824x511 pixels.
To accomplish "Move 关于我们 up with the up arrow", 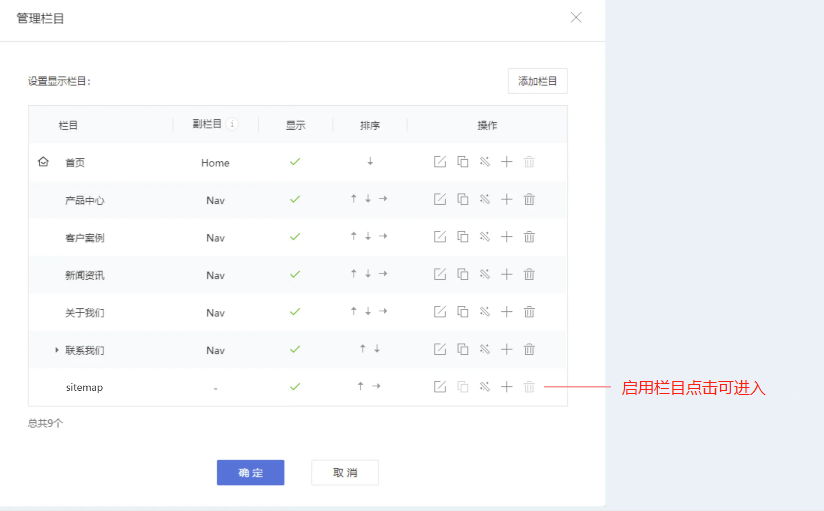I will (x=353, y=312).
